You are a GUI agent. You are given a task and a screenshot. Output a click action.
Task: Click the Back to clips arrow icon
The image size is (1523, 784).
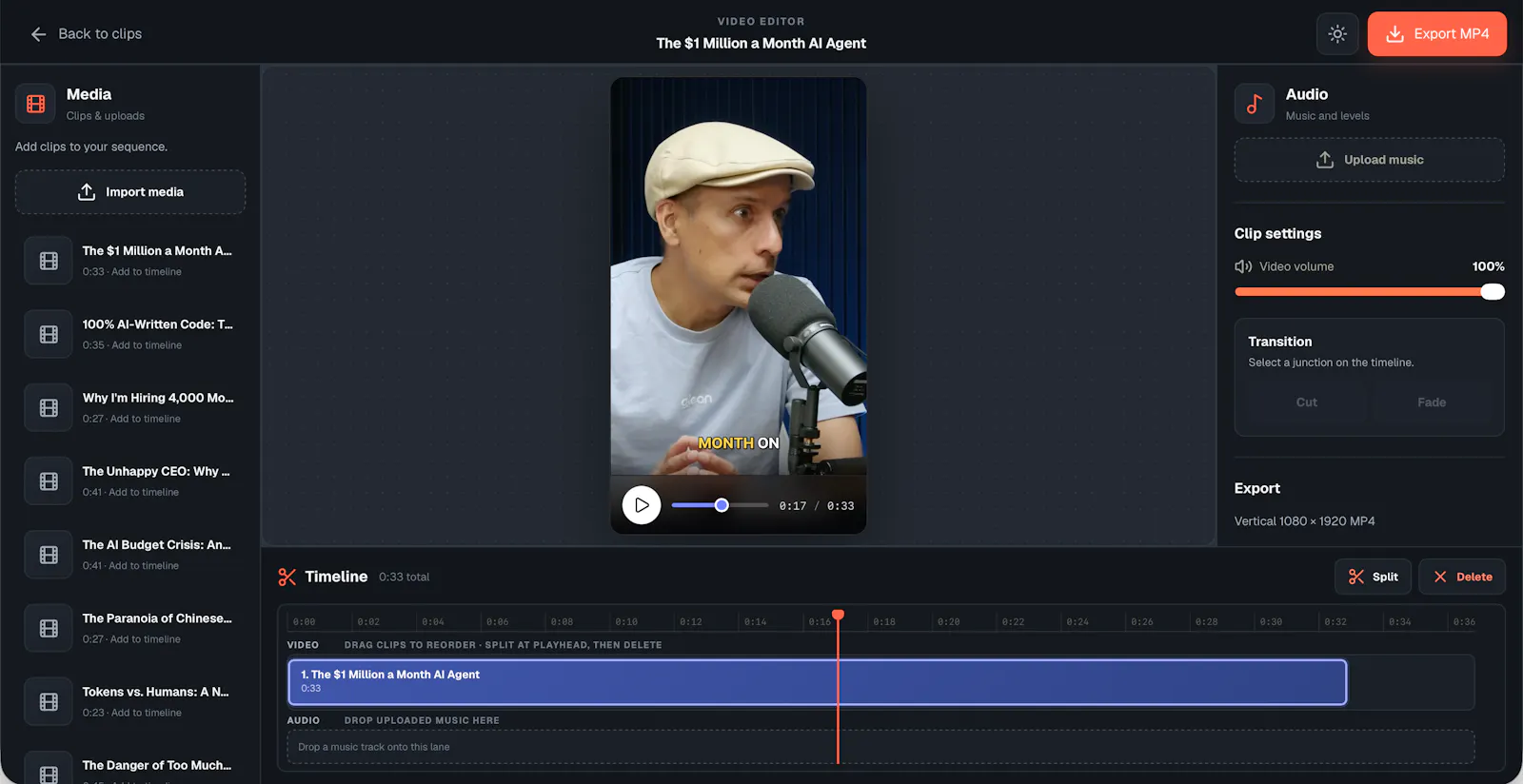click(x=38, y=34)
